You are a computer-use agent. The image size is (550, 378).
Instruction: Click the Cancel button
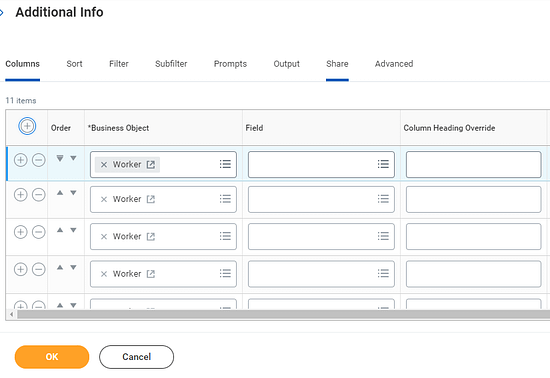click(136, 357)
